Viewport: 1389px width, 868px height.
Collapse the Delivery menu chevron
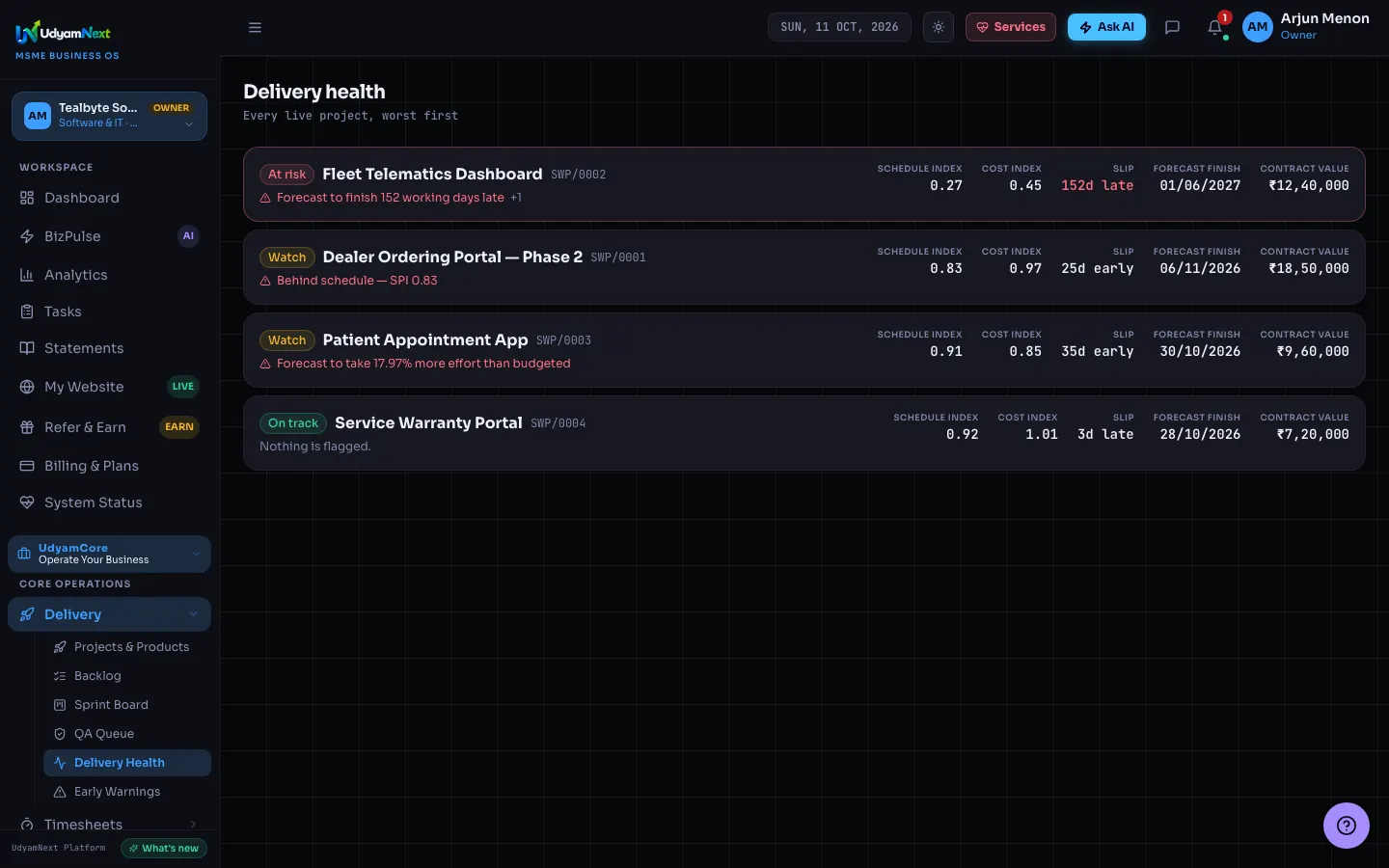193,614
